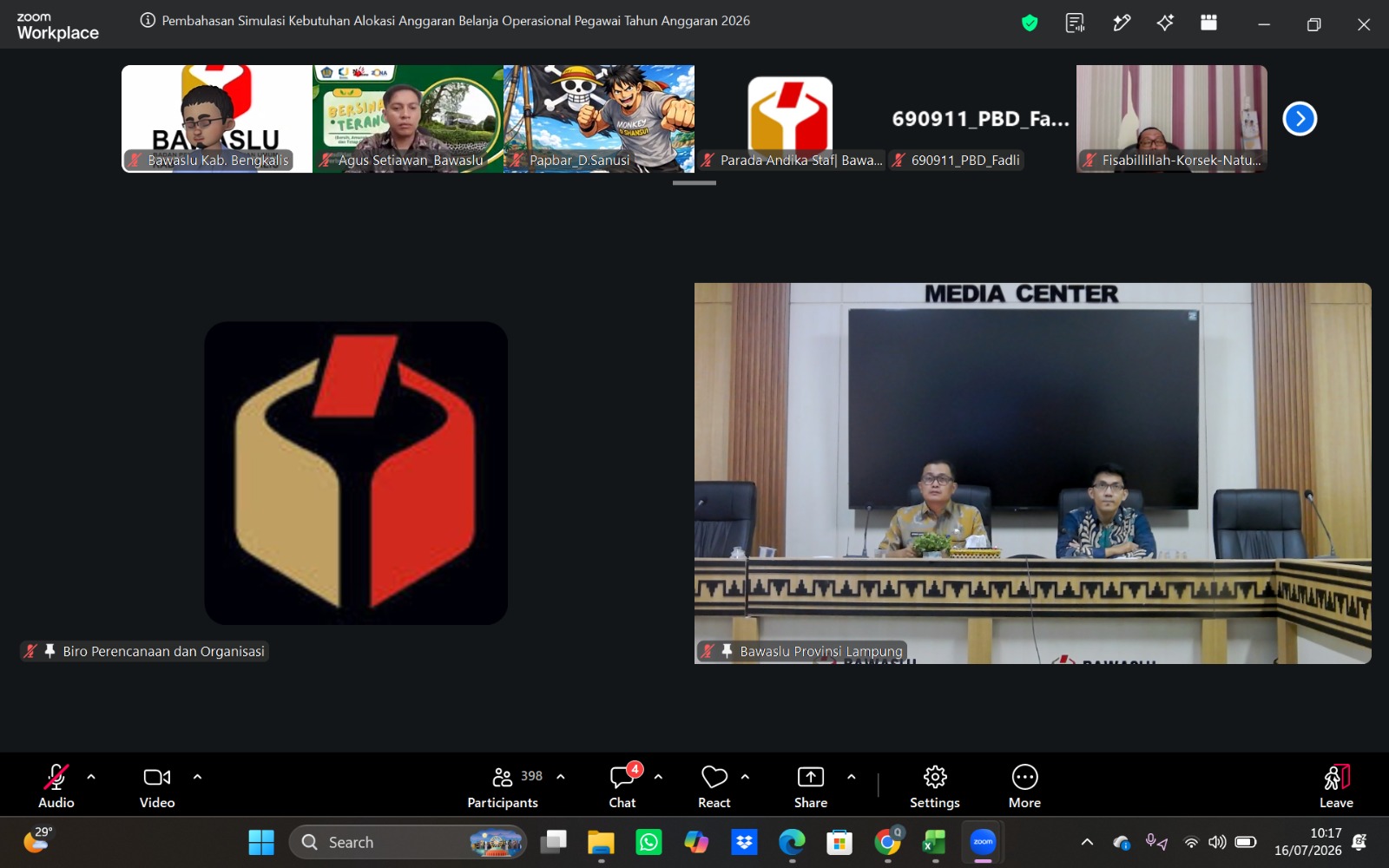Expand the audio options arrow
Viewport: 1389px width, 868px height.
tap(91, 777)
